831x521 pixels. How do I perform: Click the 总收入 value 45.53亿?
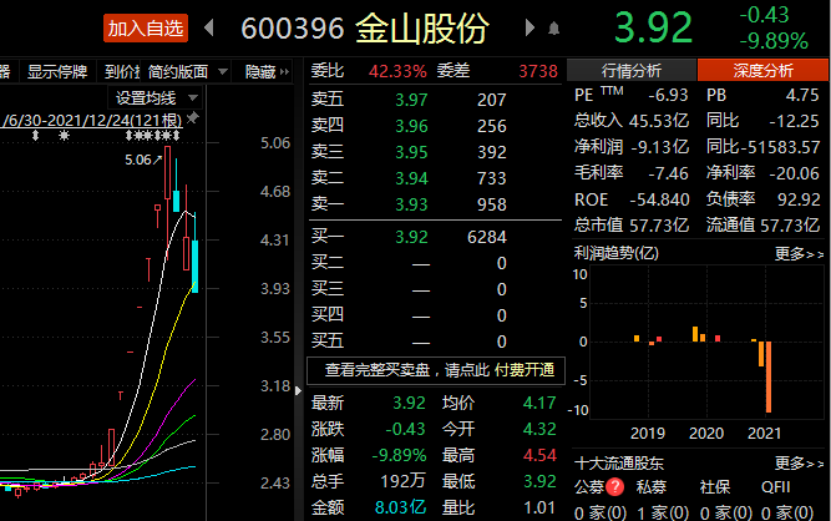[x=659, y=121]
